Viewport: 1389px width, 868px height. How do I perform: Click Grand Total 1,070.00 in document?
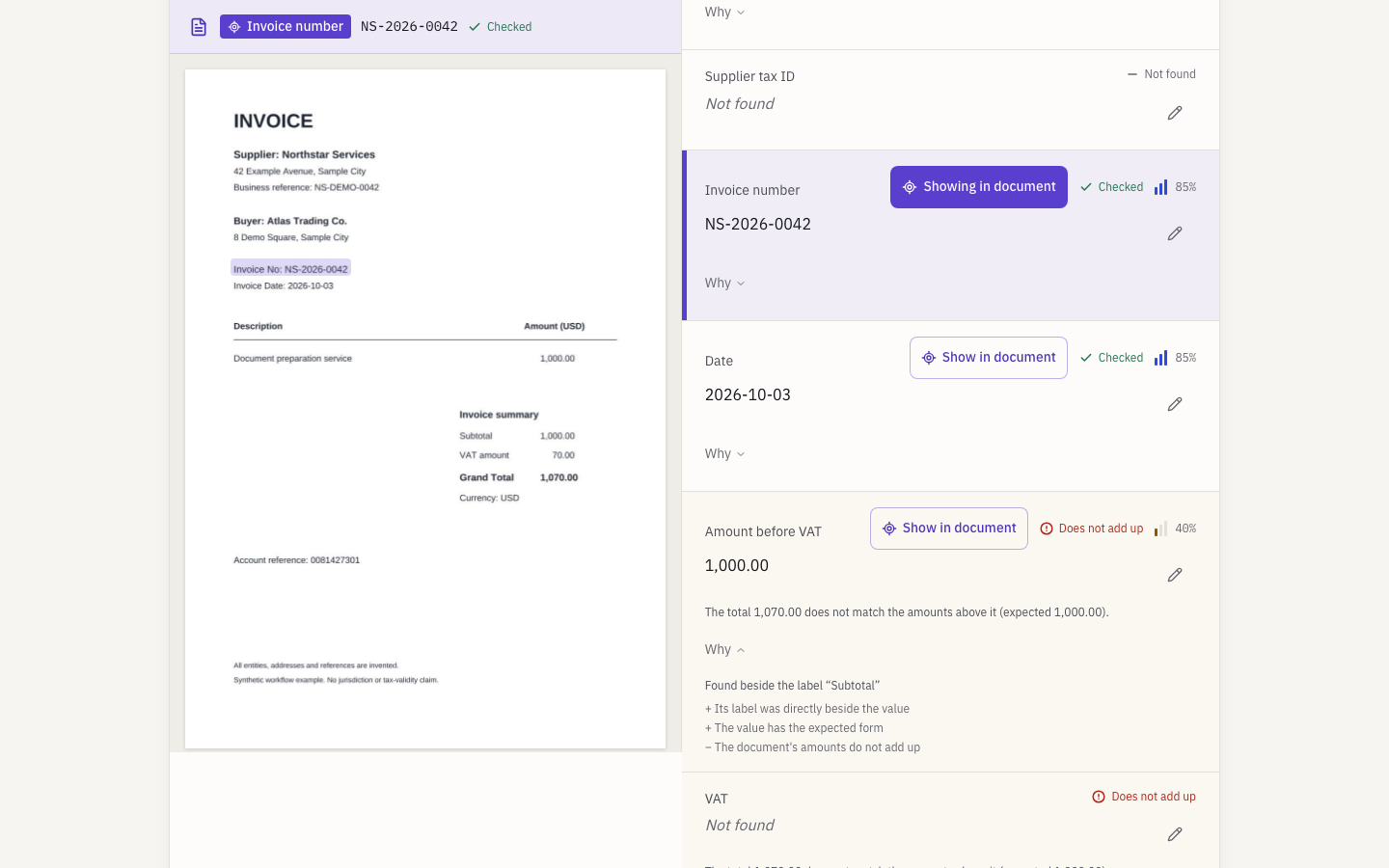[x=519, y=477]
